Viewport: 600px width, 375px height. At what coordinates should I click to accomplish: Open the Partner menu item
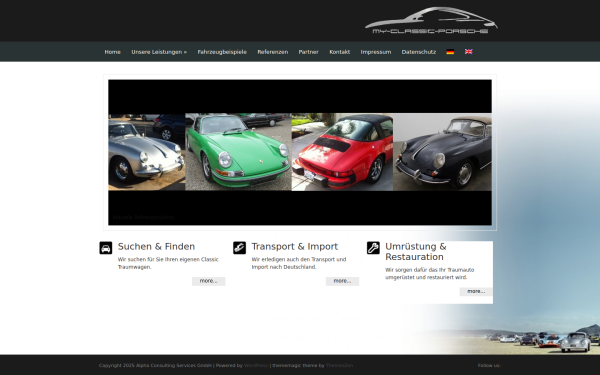click(308, 52)
